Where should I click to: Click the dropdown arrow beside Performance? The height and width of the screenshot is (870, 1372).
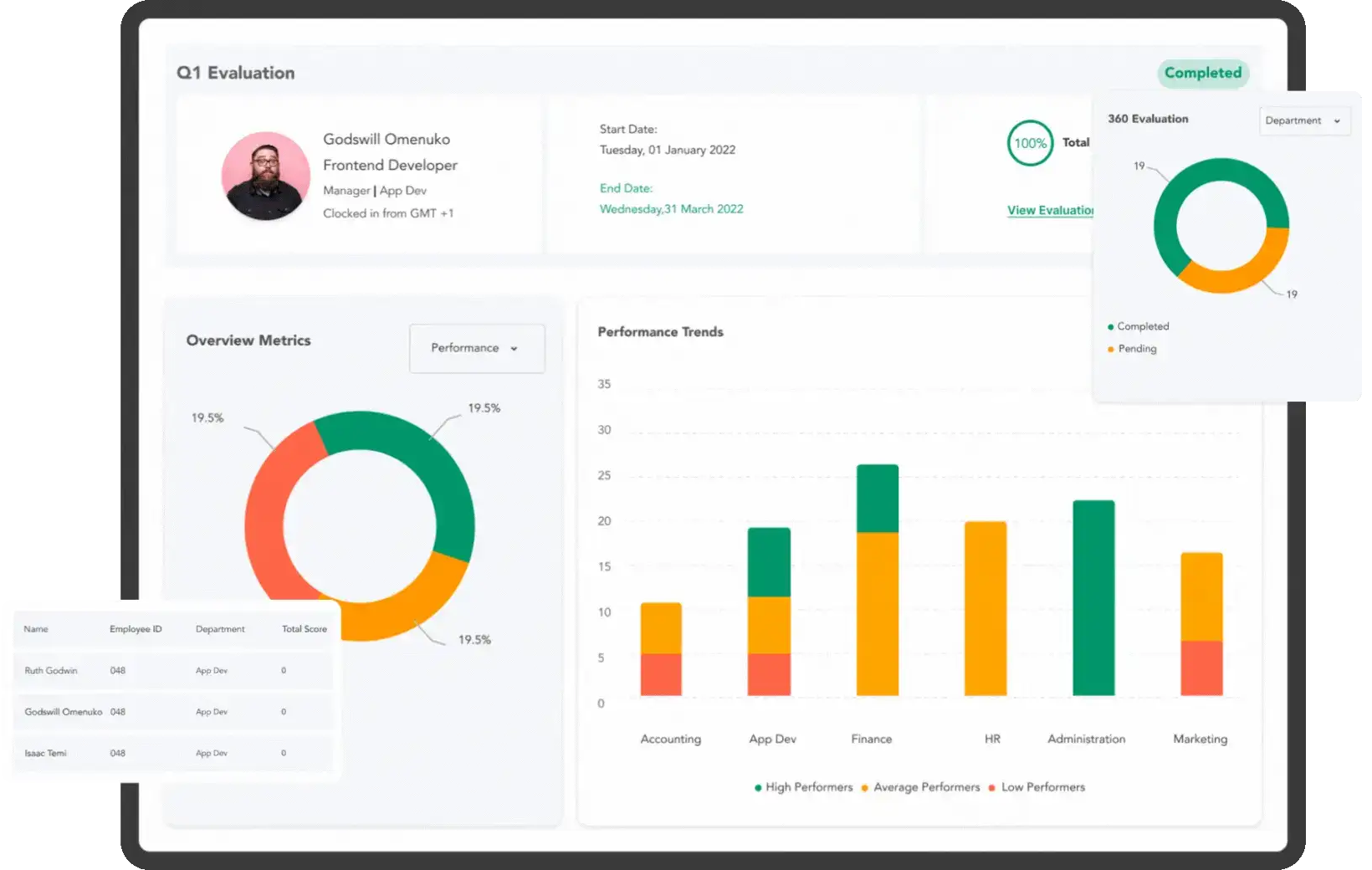click(x=514, y=349)
